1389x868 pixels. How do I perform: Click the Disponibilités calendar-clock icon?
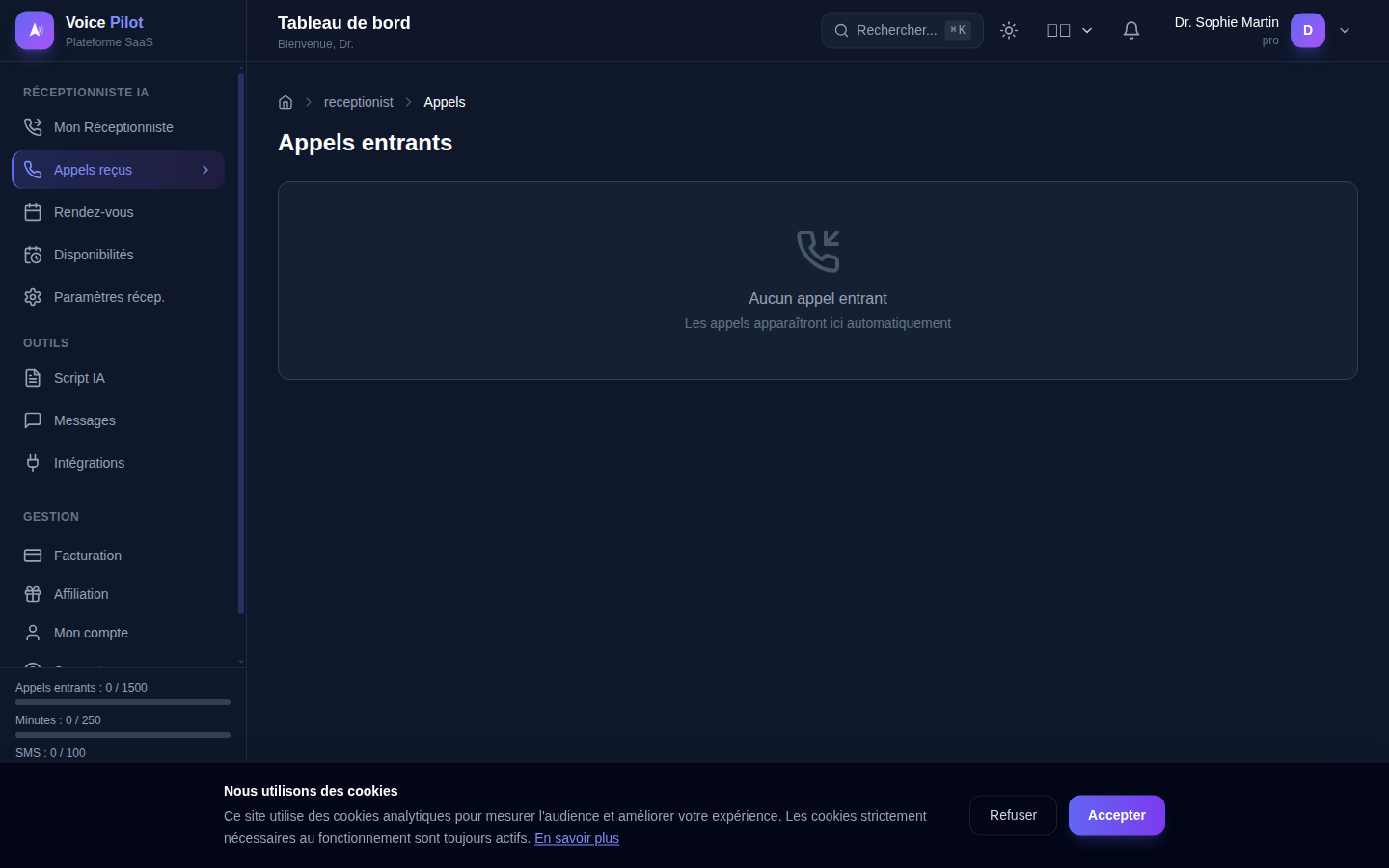pyautogui.click(x=33, y=255)
